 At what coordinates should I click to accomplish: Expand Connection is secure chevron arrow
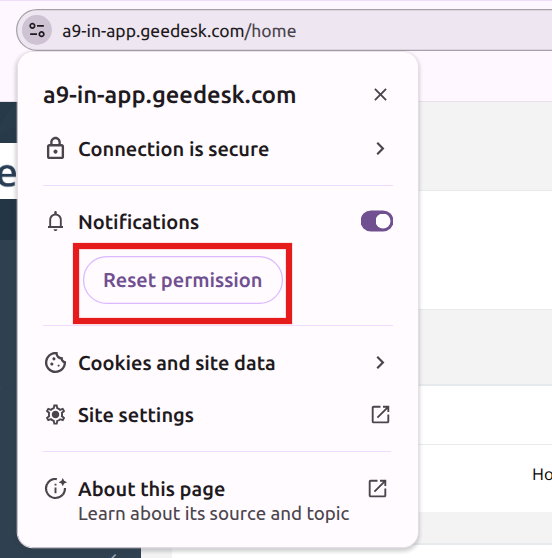tap(380, 148)
